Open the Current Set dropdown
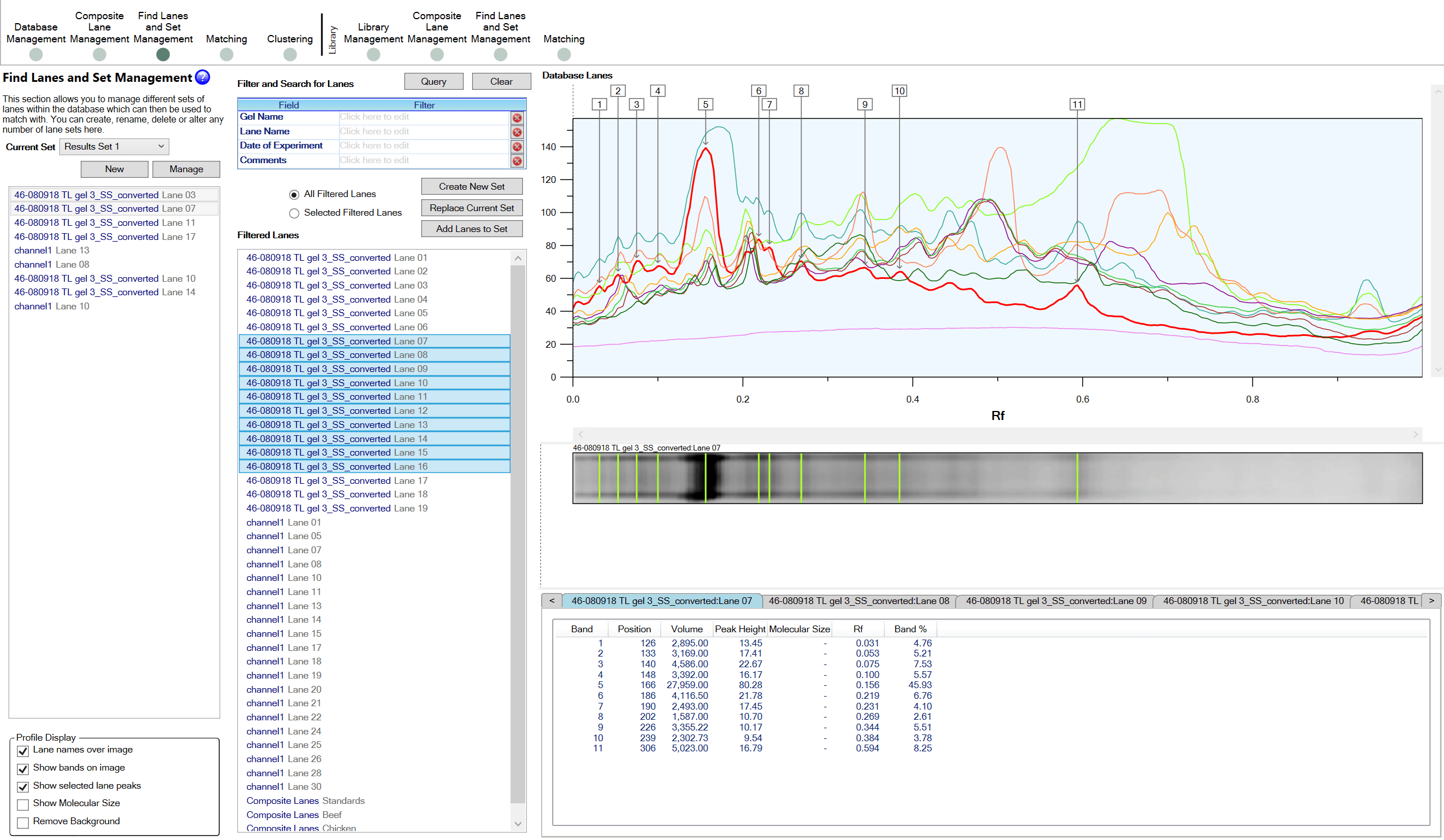 coord(114,147)
